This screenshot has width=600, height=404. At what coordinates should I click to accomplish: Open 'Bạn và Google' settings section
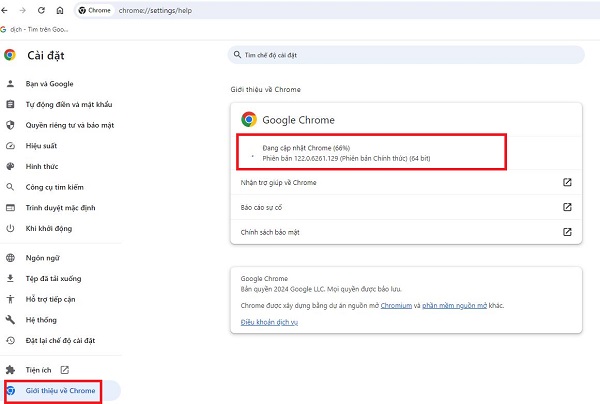49,84
